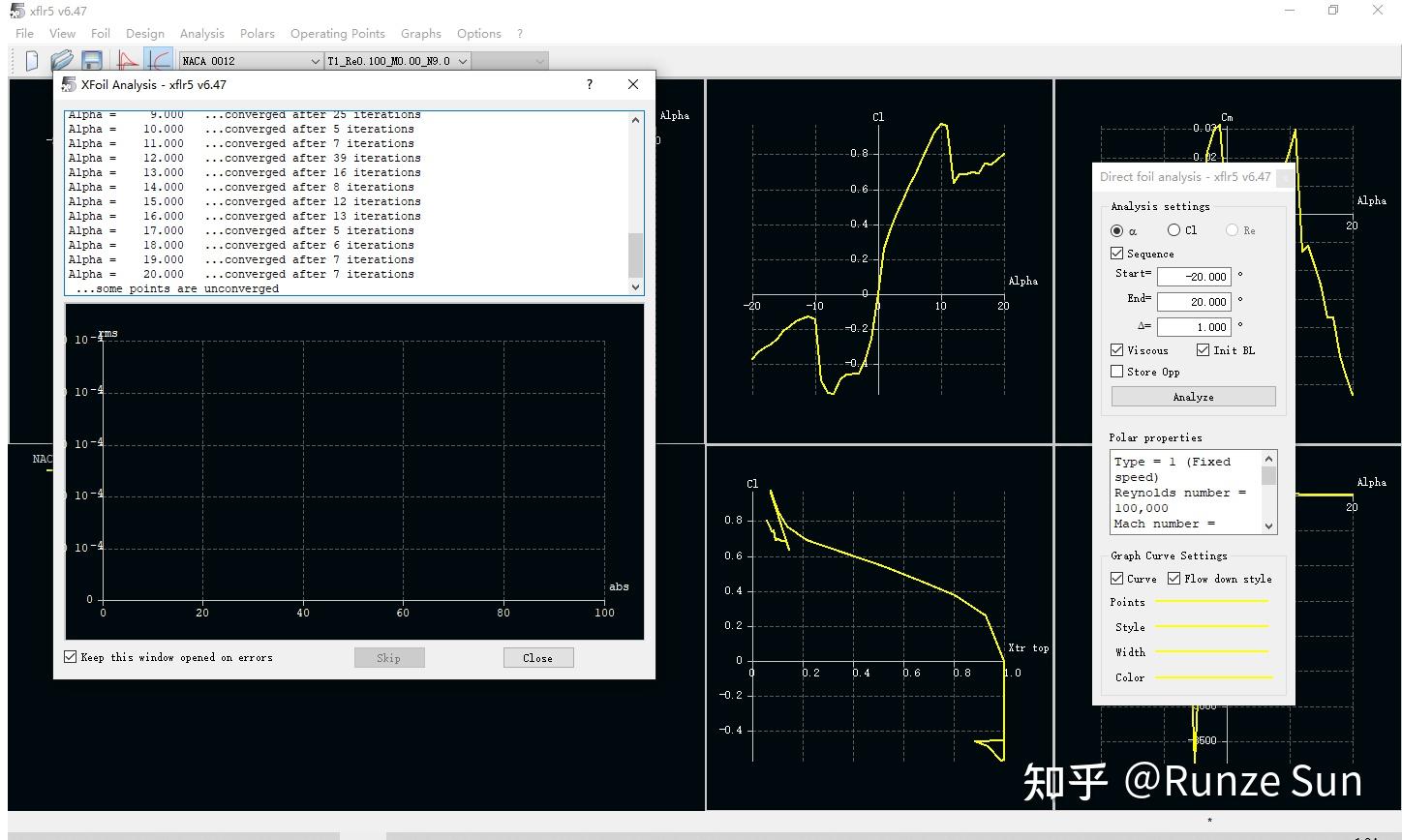Viewport: 1402px width, 840px height.
Task: Click the Analyze button
Action: pyautogui.click(x=1193, y=396)
